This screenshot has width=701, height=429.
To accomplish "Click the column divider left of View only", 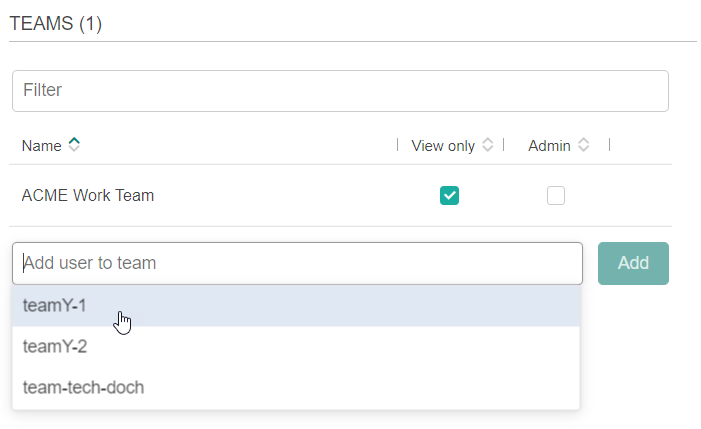I will tap(398, 145).
